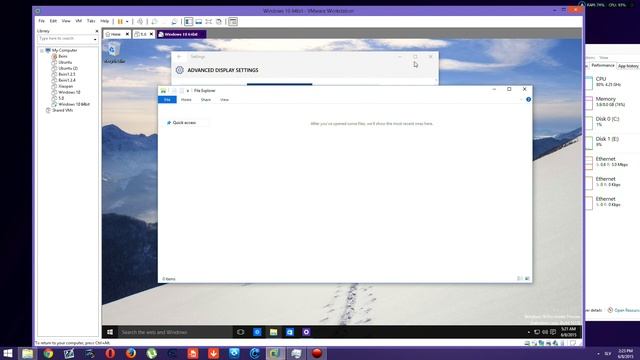The image size is (640, 360).
Task: Open the Store icon in guest taskbar
Action: click(290, 332)
